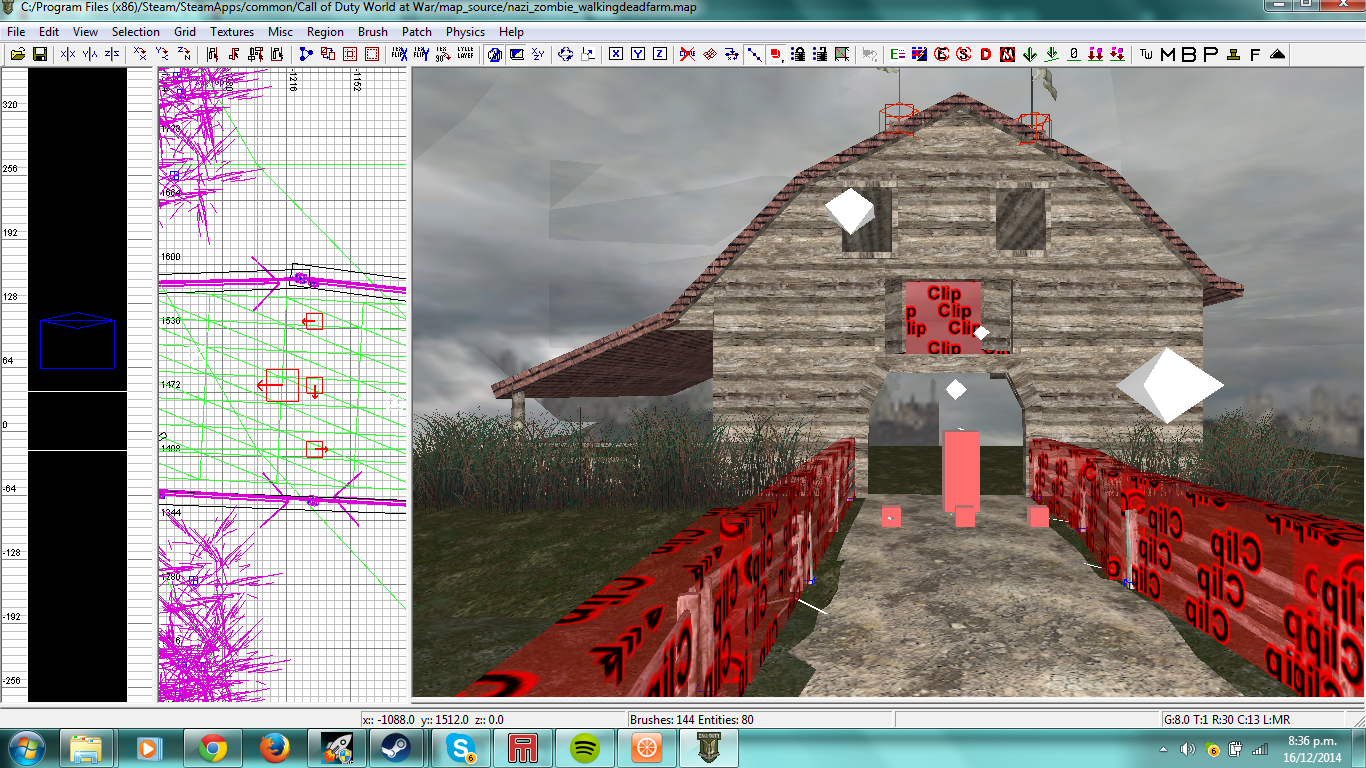
Task: Click the Tex Flip X icon
Action: coord(399,53)
